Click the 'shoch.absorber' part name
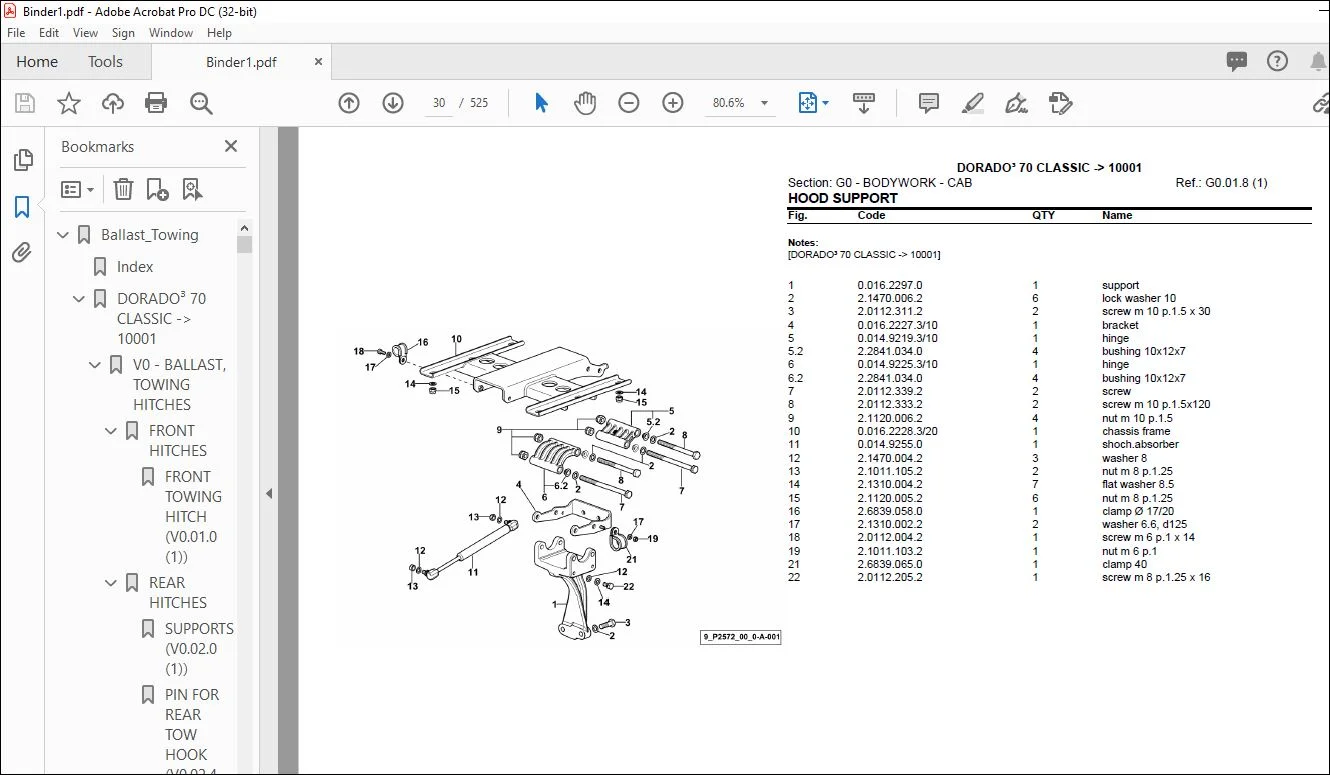Image resolution: width=1330 pixels, height=775 pixels. tap(1140, 445)
